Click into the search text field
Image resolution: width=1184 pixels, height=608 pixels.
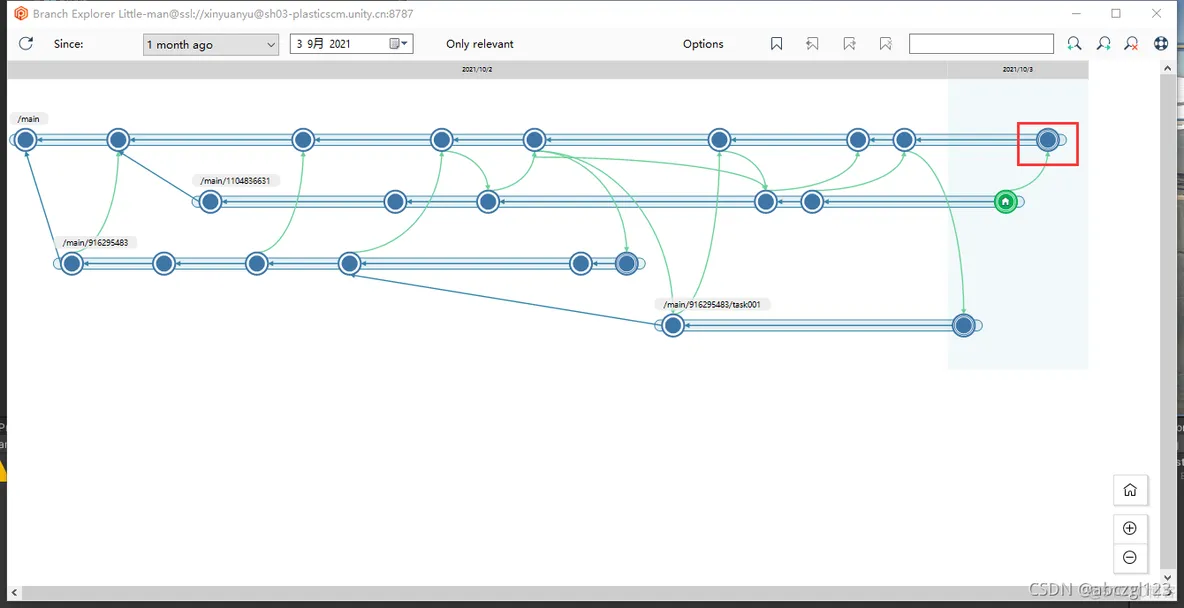[x=980, y=44]
